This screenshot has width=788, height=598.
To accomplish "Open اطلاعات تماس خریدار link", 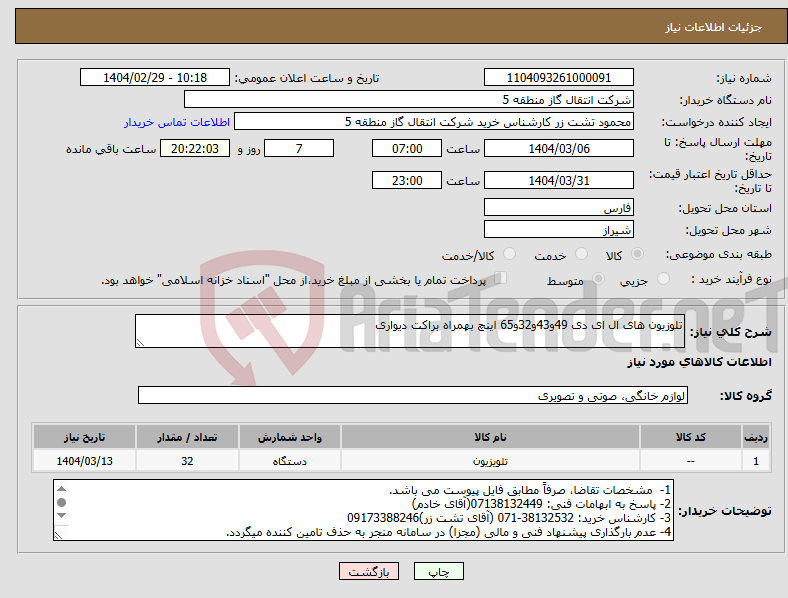I will pyautogui.click(x=176, y=122).
